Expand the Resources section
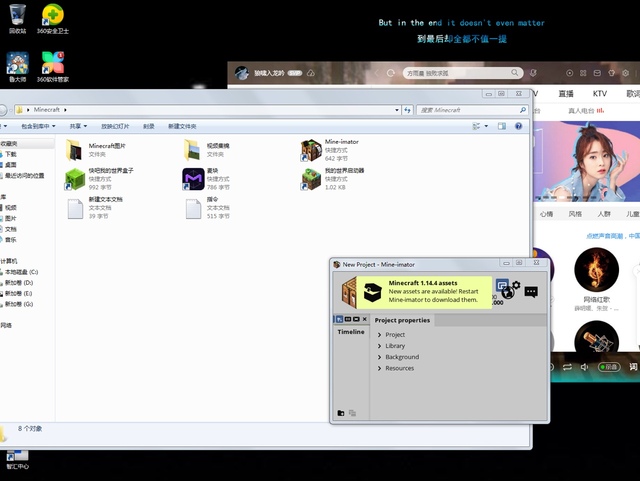The image size is (640, 481). [380, 368]
